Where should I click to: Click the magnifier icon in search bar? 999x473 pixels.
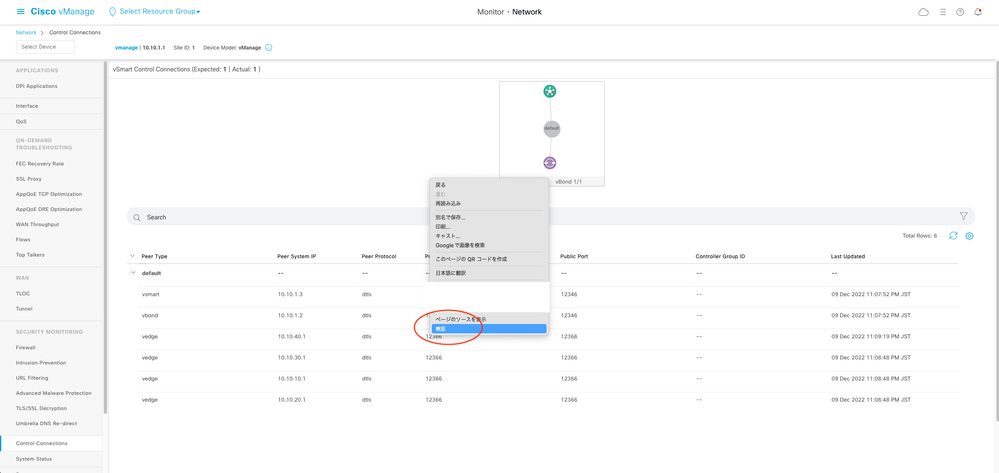coord(137,217)
